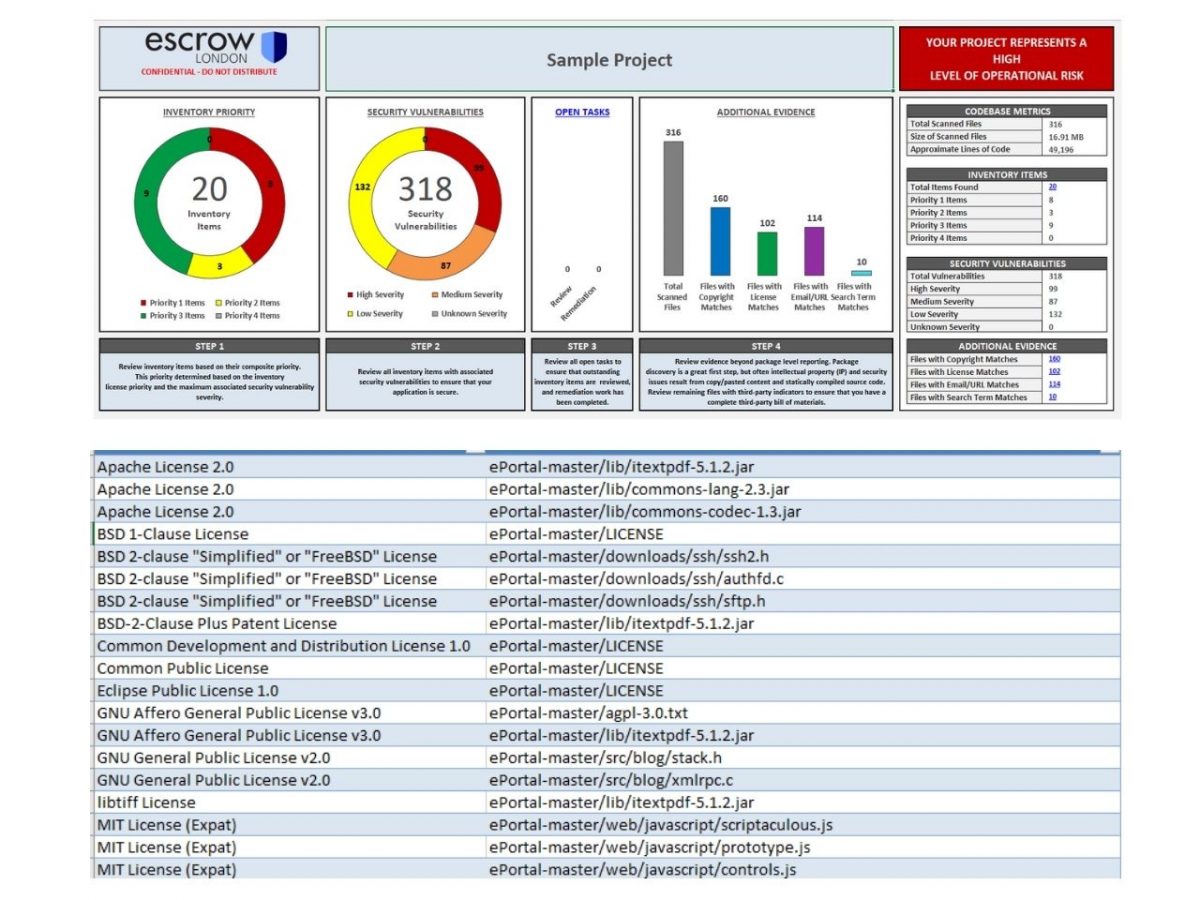Screen dimensions: 1200x900
Task: Click the Escrow London shield logo
Action: tap(273, 46)
